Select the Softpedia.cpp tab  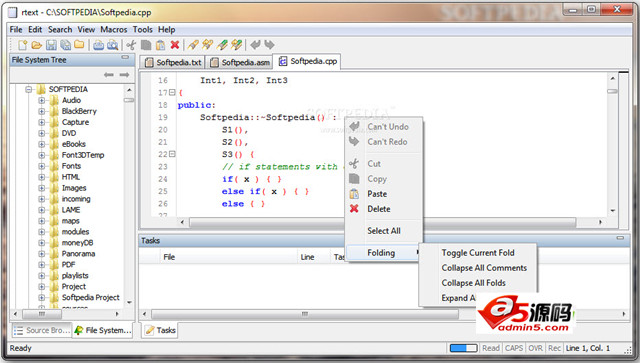click(x=307, y=61)
